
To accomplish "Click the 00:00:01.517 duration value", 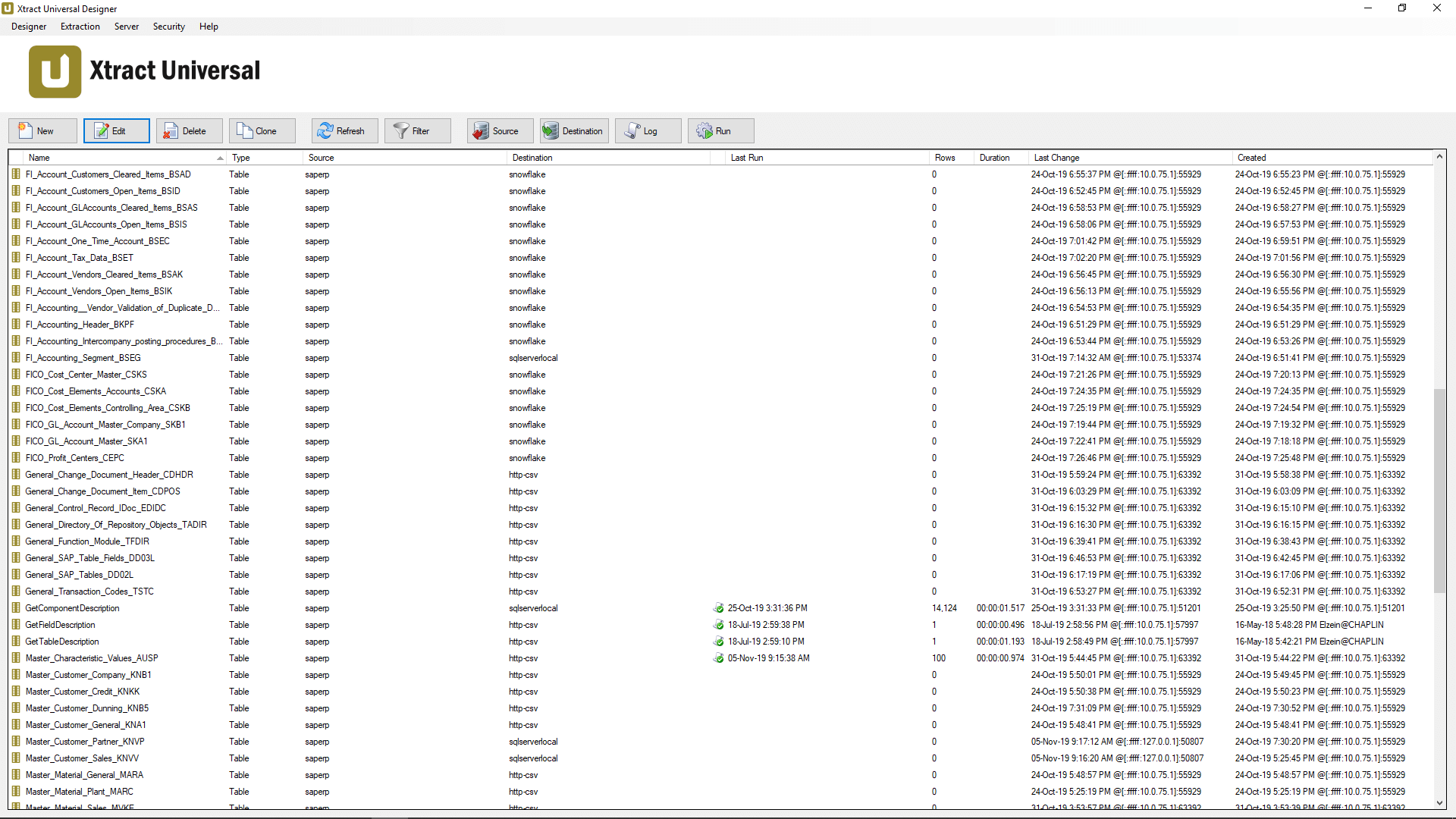I will click(1000, 608).
